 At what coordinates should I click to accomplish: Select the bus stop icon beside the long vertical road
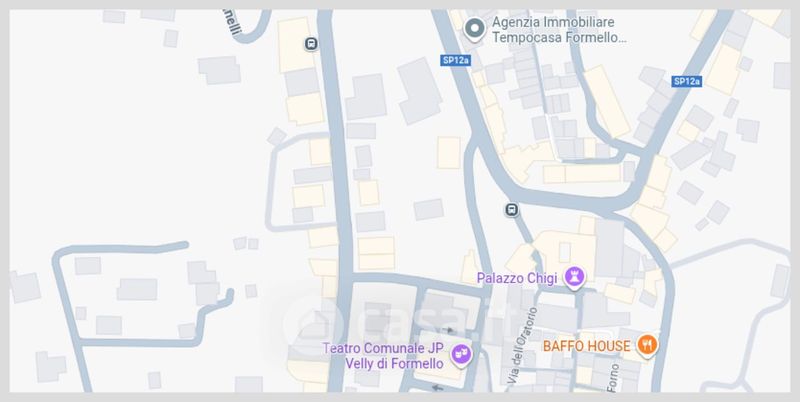pos(311,44)
